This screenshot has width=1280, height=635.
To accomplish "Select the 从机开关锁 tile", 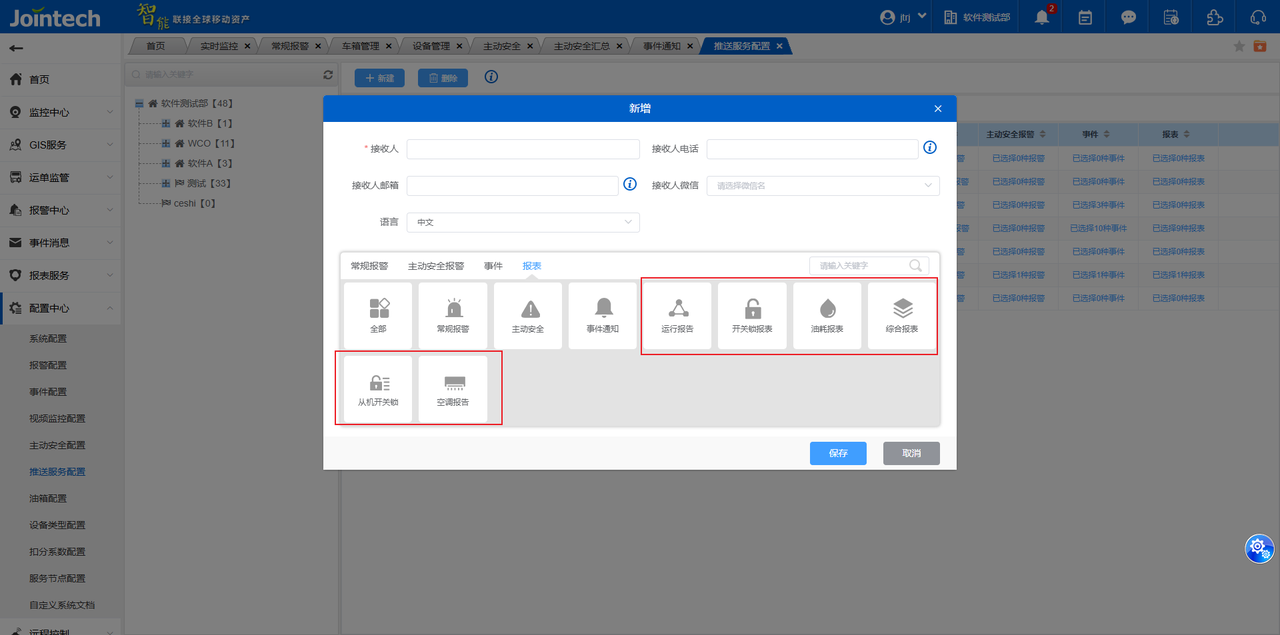I will point(378,389).
